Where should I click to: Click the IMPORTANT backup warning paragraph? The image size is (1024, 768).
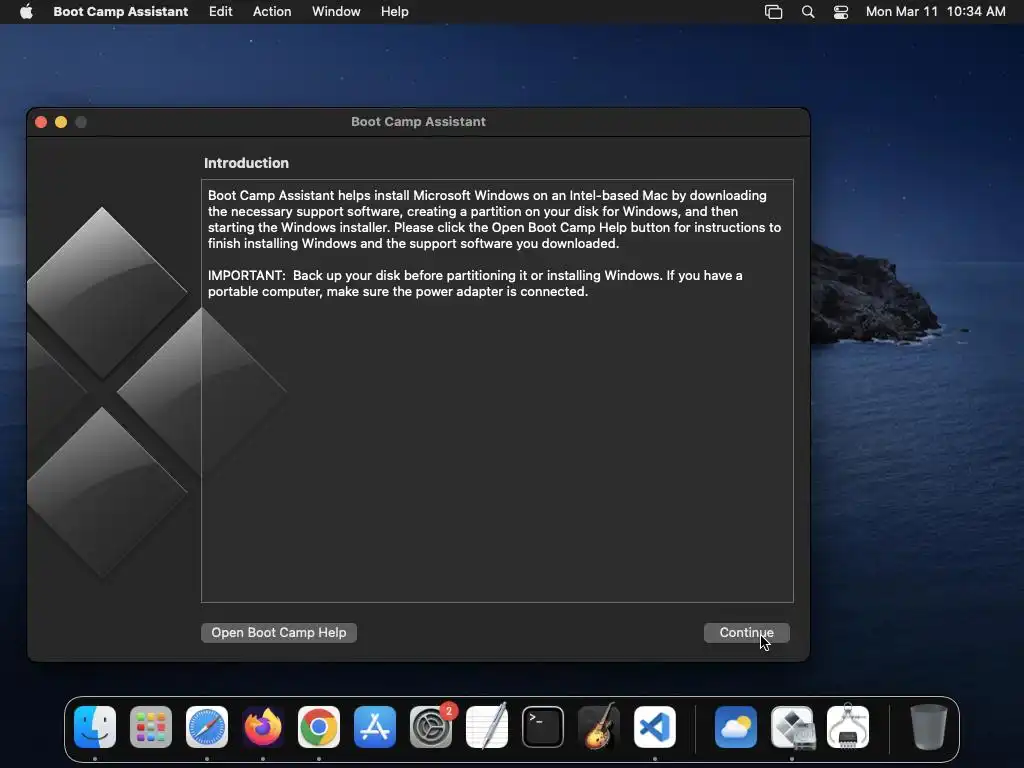point(475,283)
